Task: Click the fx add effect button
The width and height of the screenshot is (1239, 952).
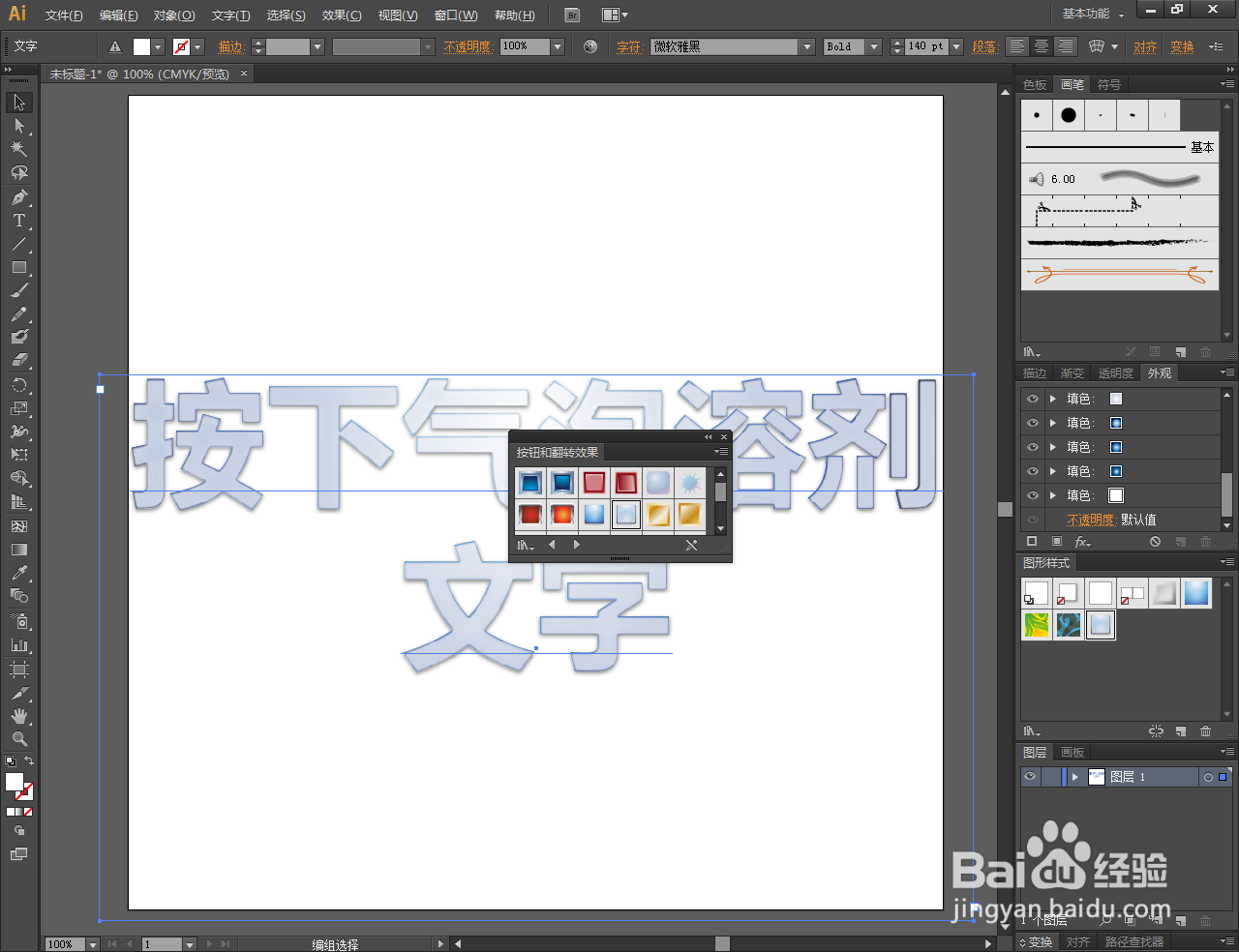Action: tap(1082, 542)
